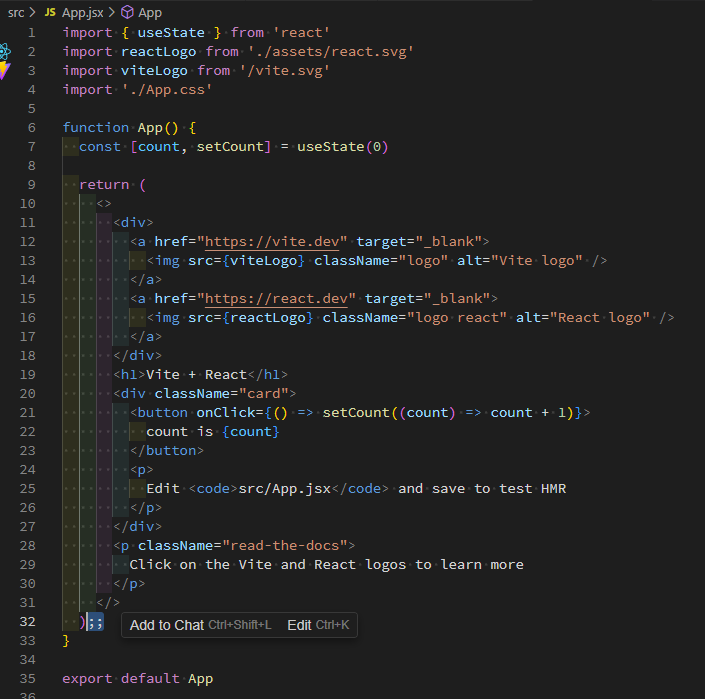
Task: Click the '<p>' tag on line 24
Action: (x=142, y=470)
